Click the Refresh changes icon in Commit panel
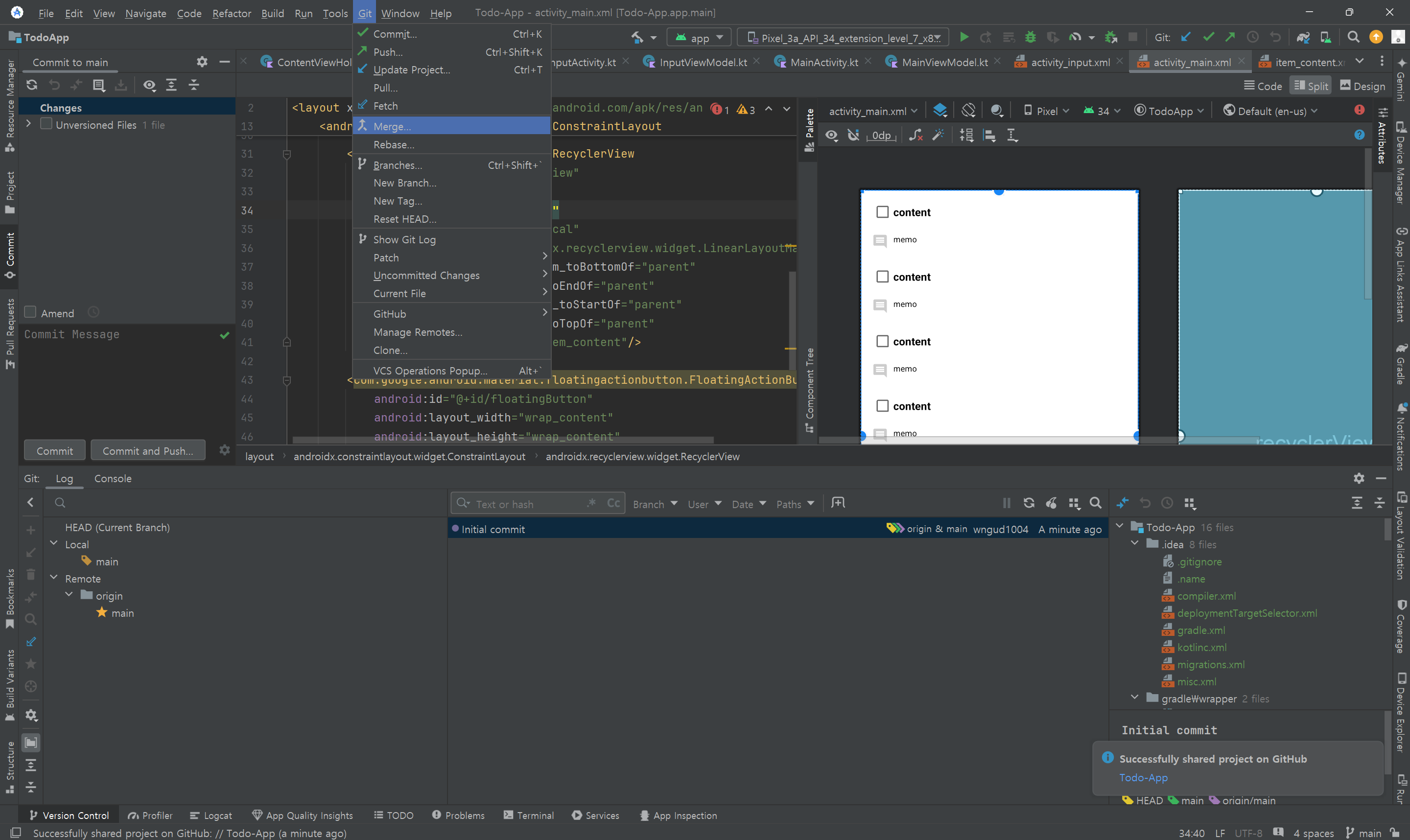This screenshot has height=840, width=1410. [x=32, y=85]
